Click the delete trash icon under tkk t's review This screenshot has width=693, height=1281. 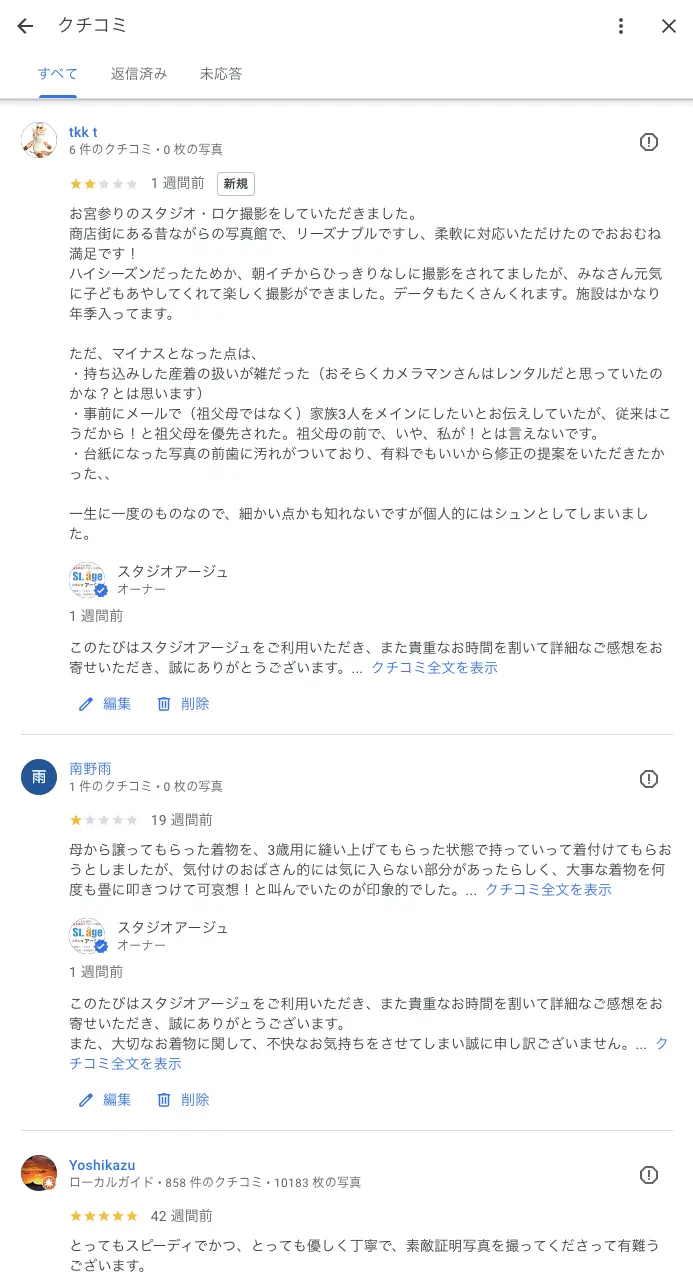click(x=164, y=703)
